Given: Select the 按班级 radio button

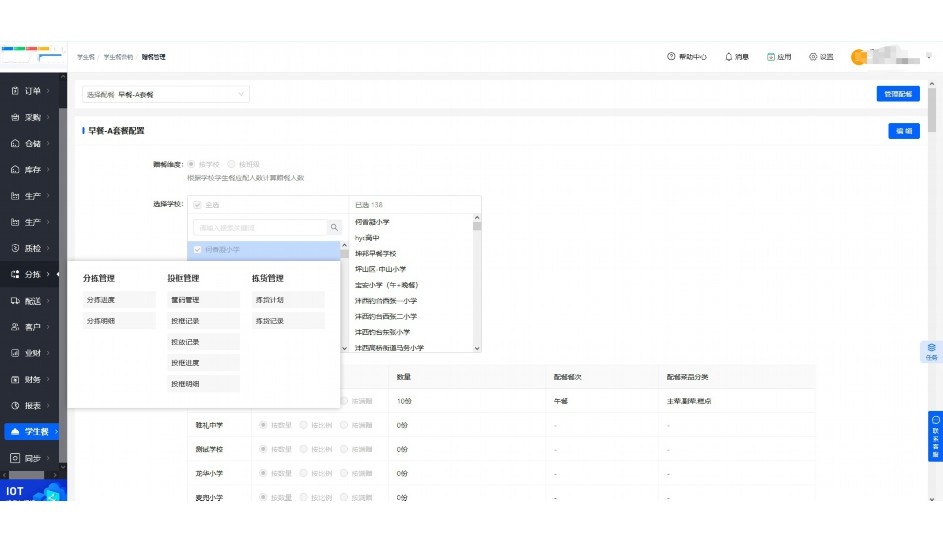Looking at the screenshot, I should tap(232, 163).
